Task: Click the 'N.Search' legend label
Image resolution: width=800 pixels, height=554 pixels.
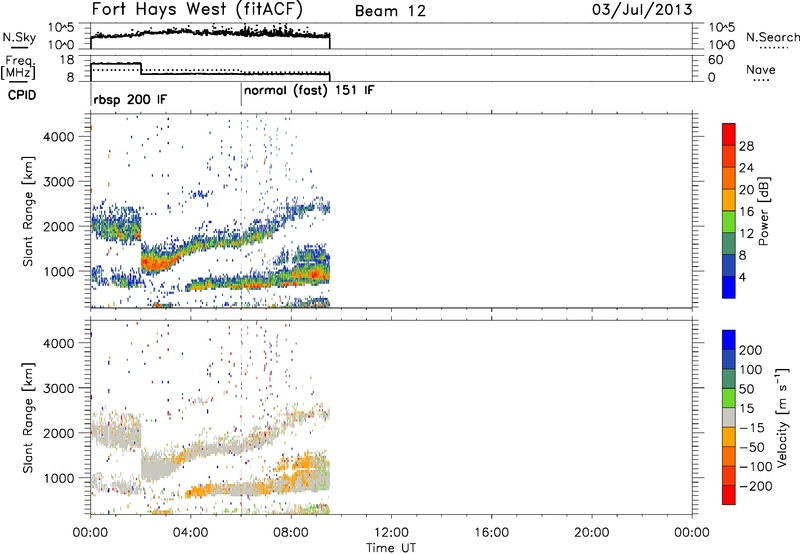Action: [x=772, y=37]
